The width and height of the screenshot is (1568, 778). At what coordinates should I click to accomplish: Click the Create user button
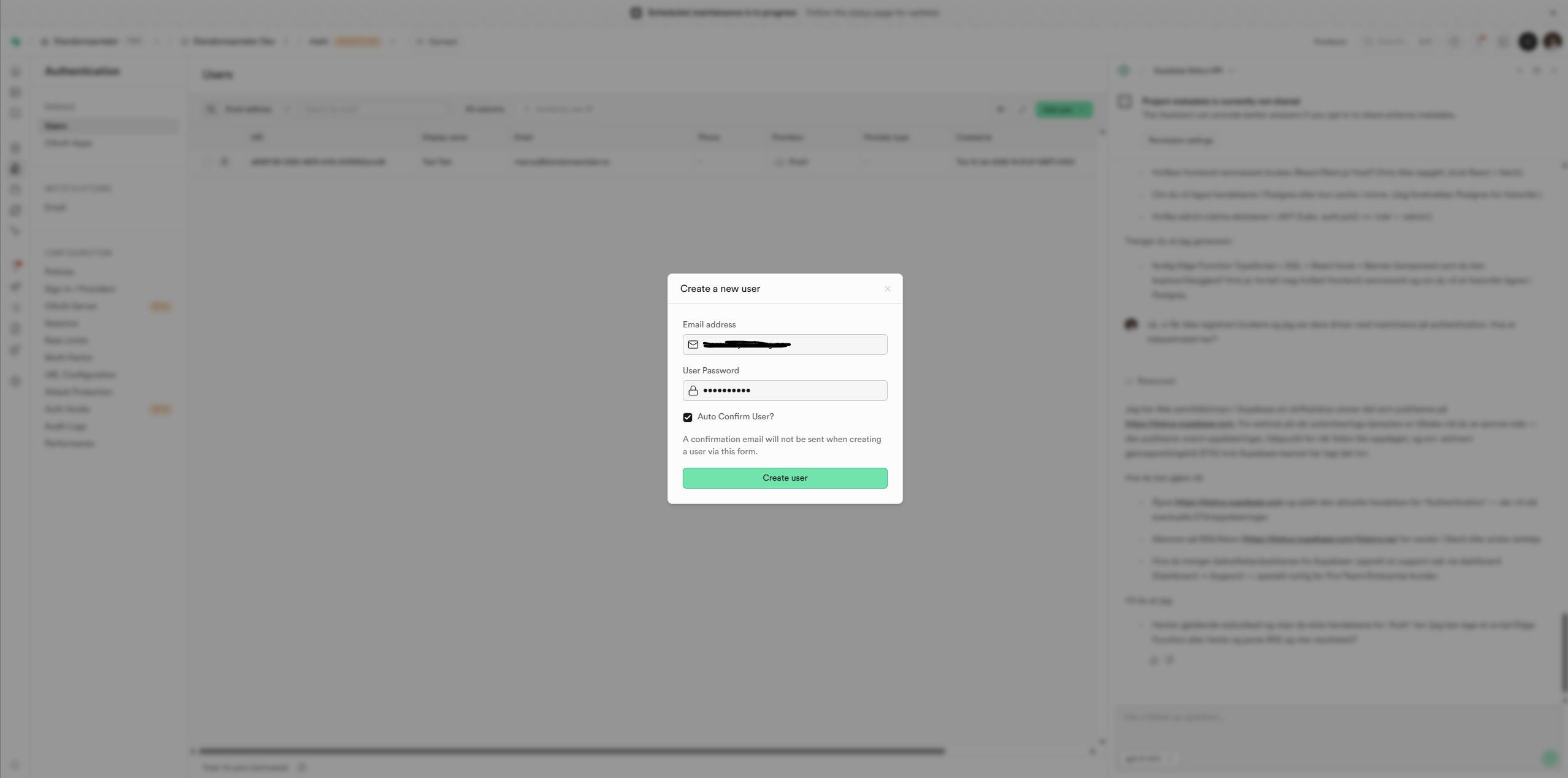[x=785, y=478]
